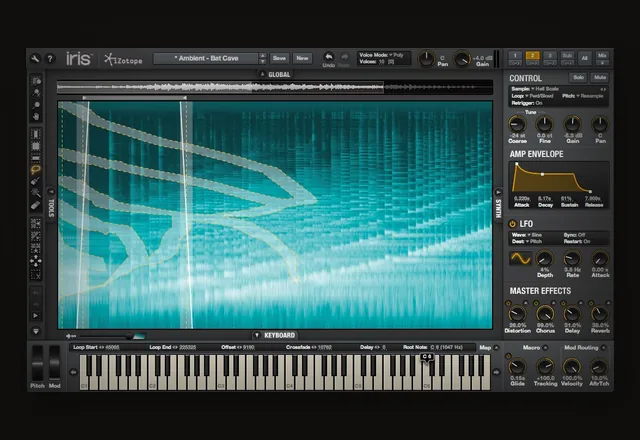Switch to the All layers tab
This screenshot has width=640, height=440.
(x=584, y=58)
